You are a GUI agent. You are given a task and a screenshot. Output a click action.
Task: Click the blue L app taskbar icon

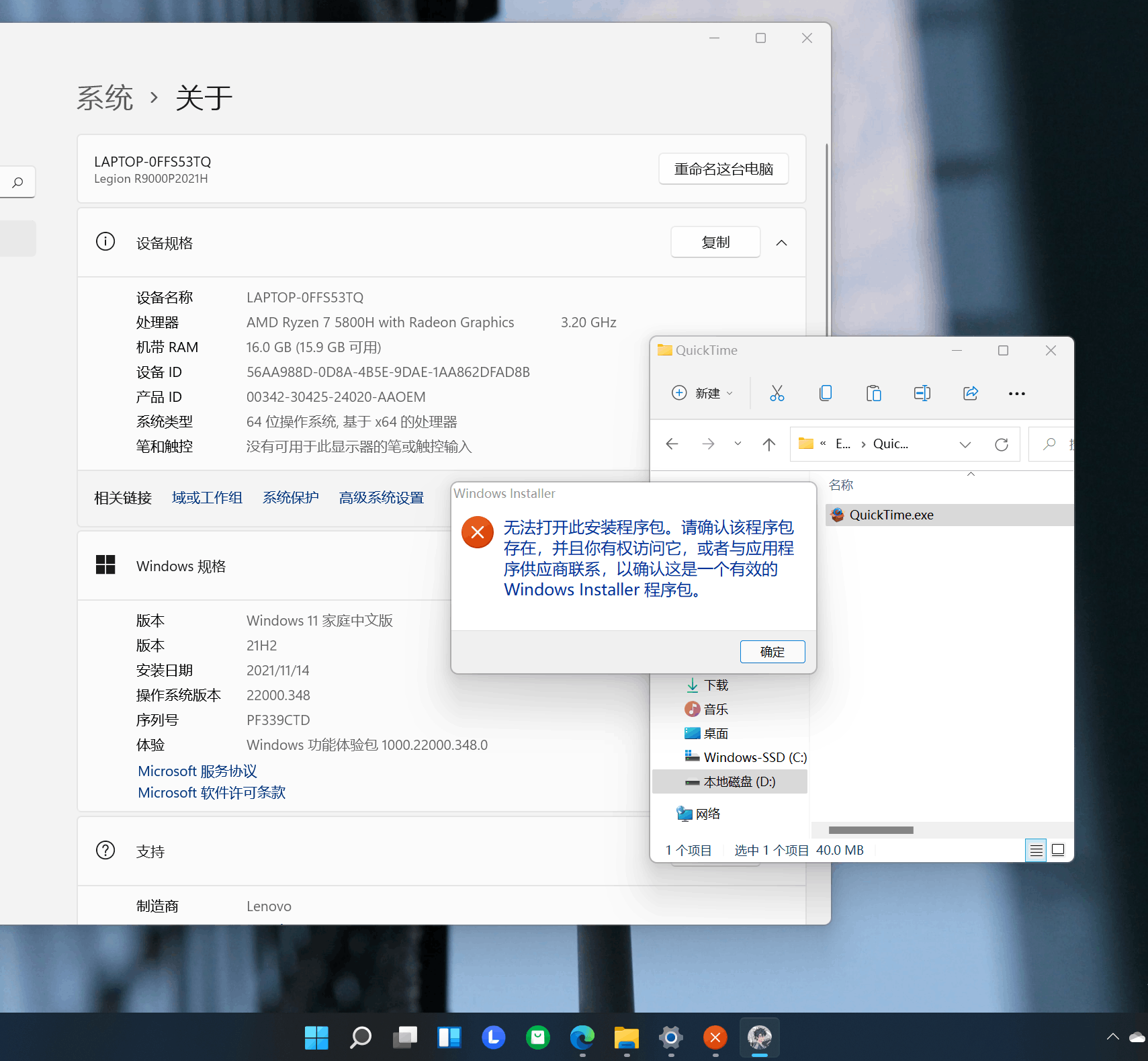494,1037
